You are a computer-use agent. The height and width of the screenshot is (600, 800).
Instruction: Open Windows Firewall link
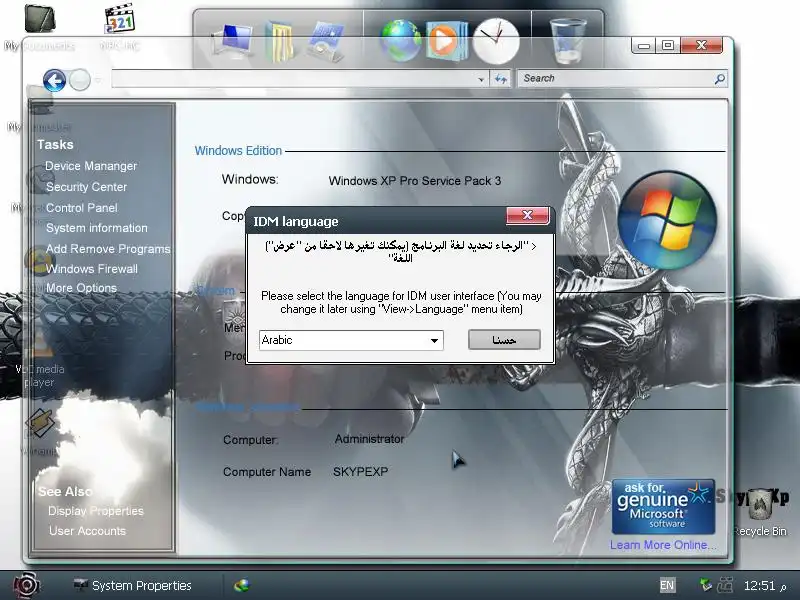tap(92, 269)
